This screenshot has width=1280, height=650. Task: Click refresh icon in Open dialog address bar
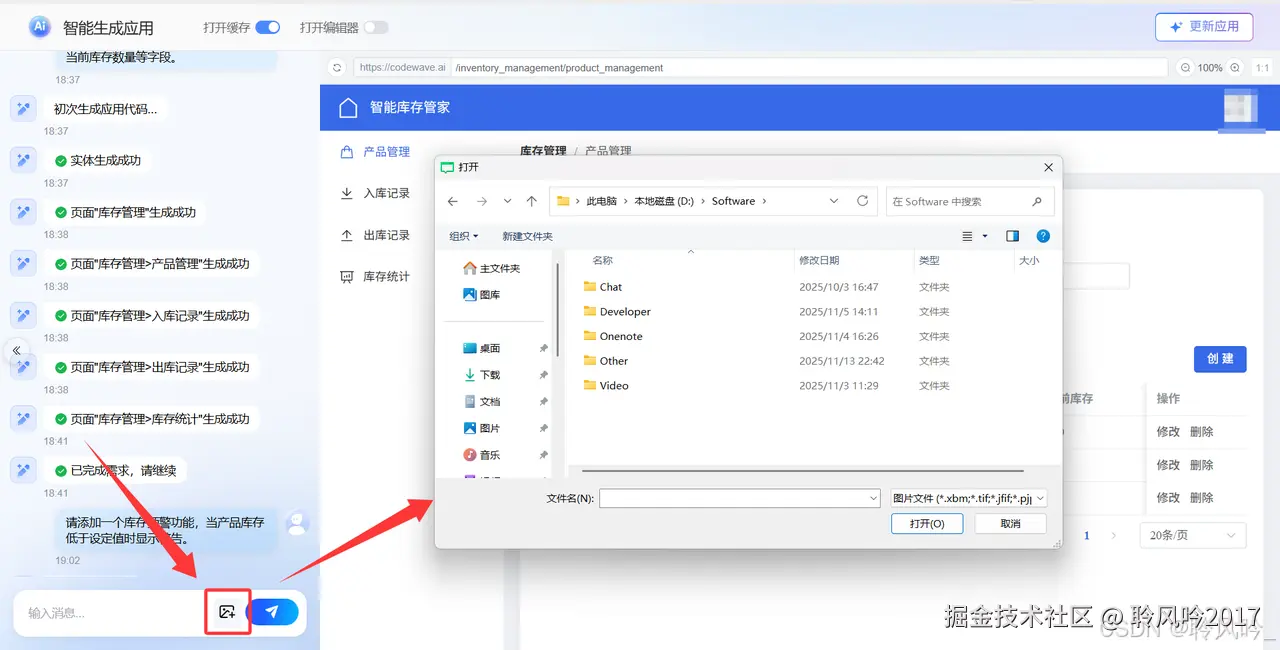[x=862, y=200]
